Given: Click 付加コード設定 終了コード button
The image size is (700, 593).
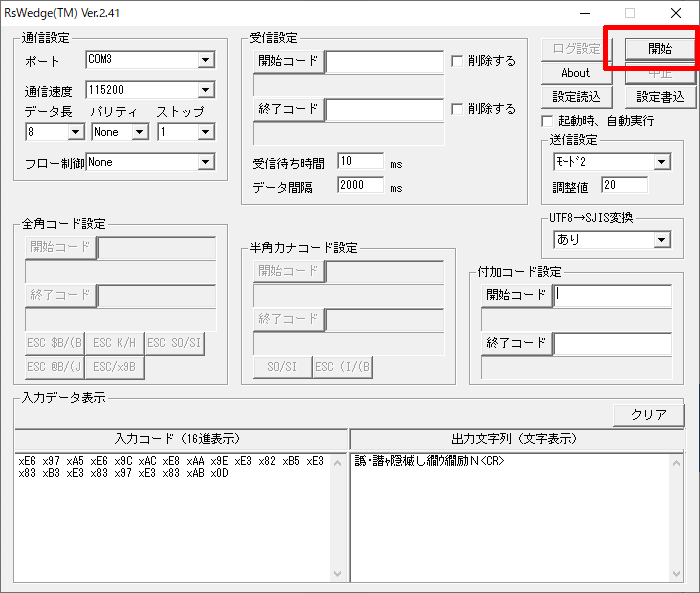Looking at the screenshot, I should click(517, 343).
